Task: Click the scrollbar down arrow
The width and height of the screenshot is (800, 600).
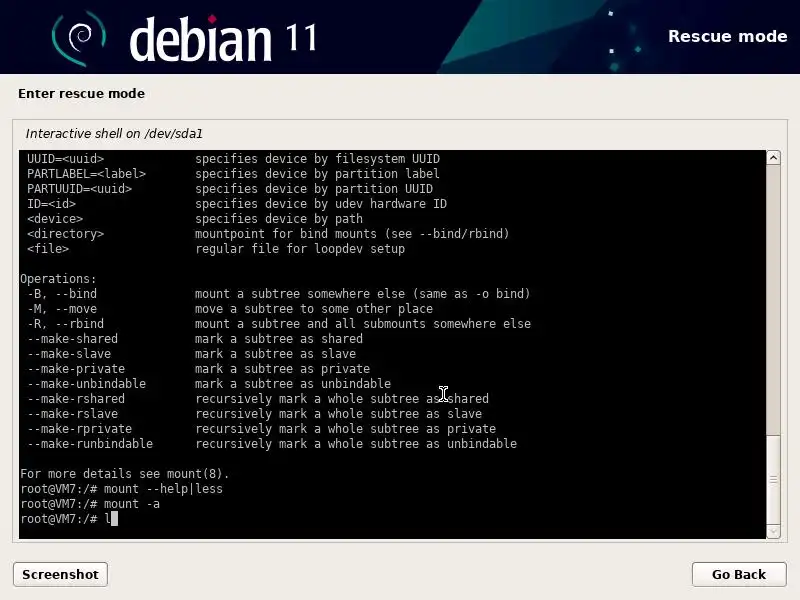Action: point(773,532)
